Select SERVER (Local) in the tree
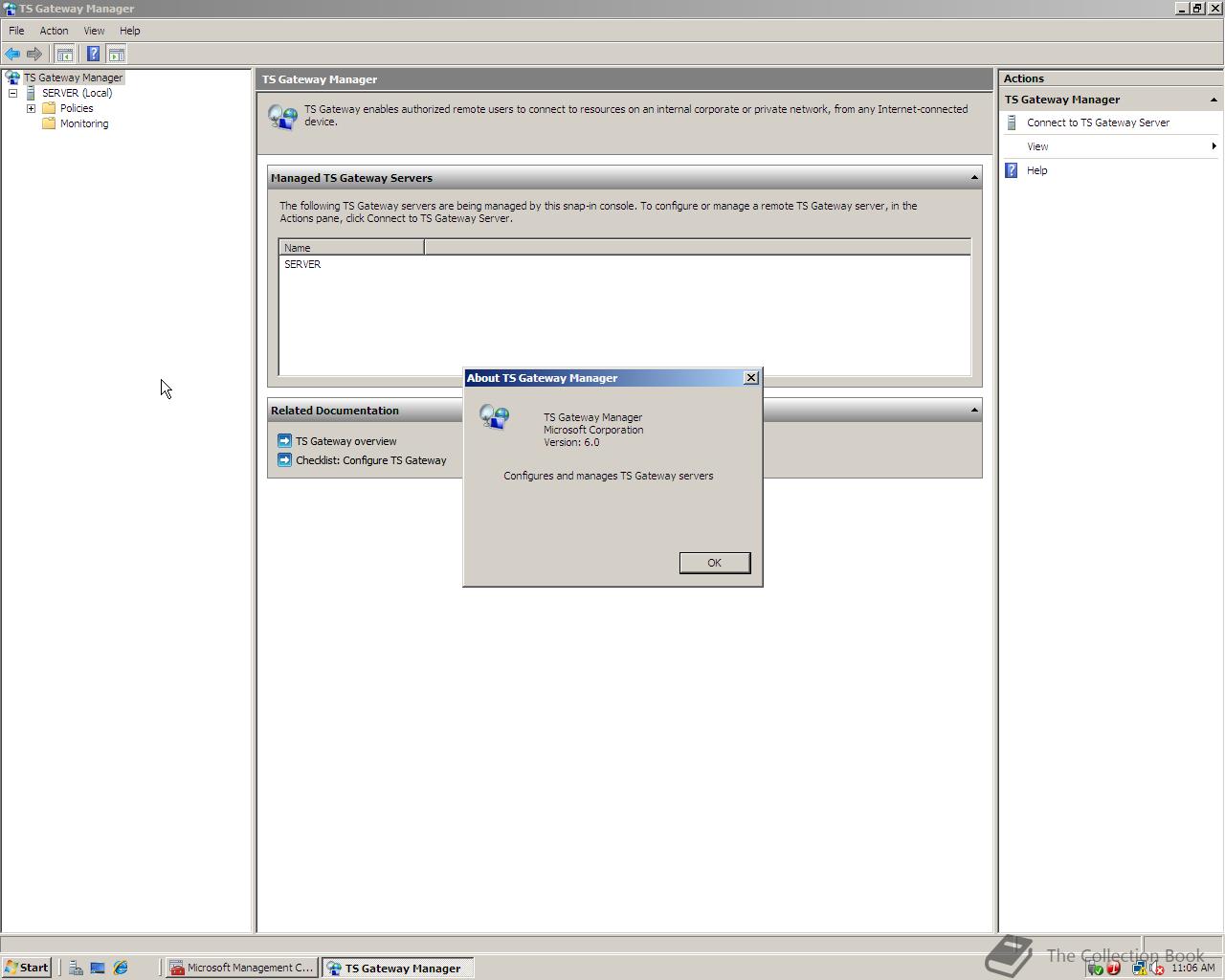1225x980 pixels. (77, 93)
